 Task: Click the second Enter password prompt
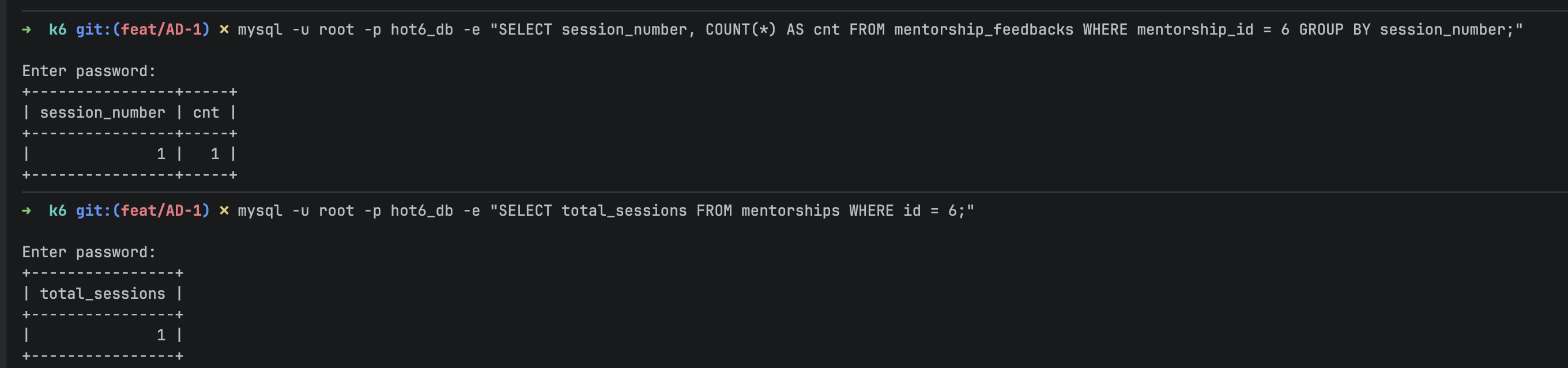pos(89,252)
